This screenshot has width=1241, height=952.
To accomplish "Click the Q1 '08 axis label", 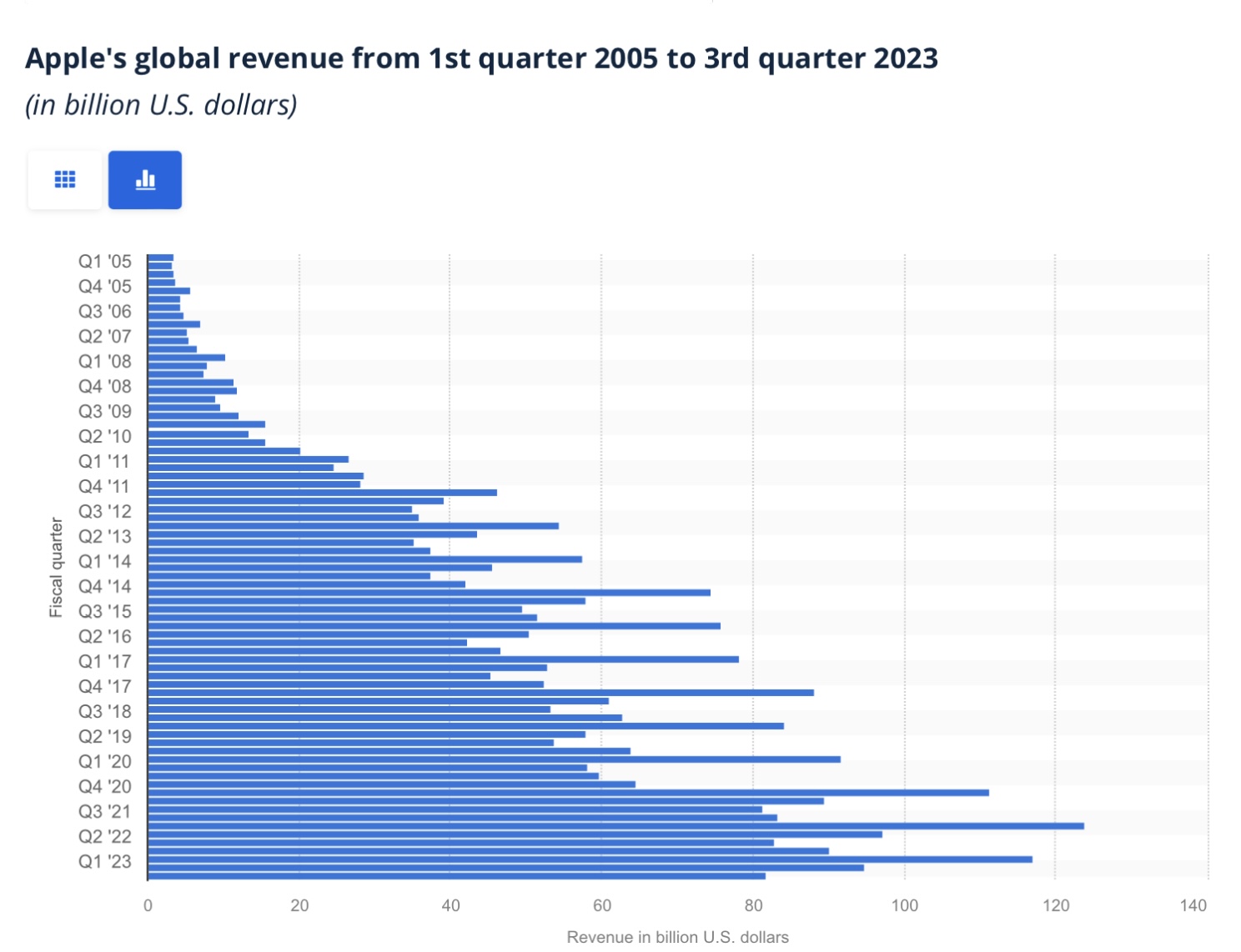I will click(105, 361).
